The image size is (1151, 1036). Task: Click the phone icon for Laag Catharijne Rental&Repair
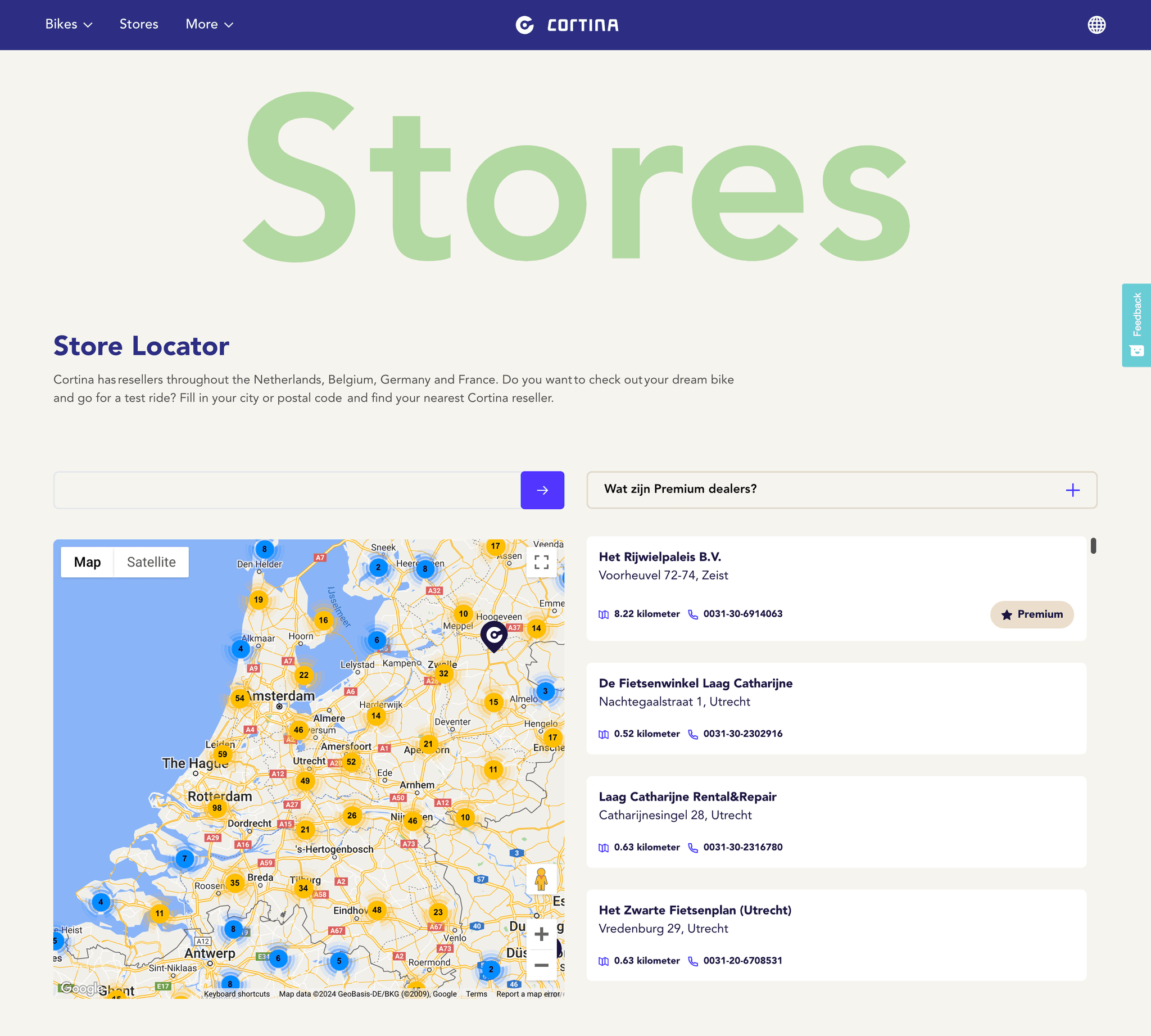coord(693,847)
